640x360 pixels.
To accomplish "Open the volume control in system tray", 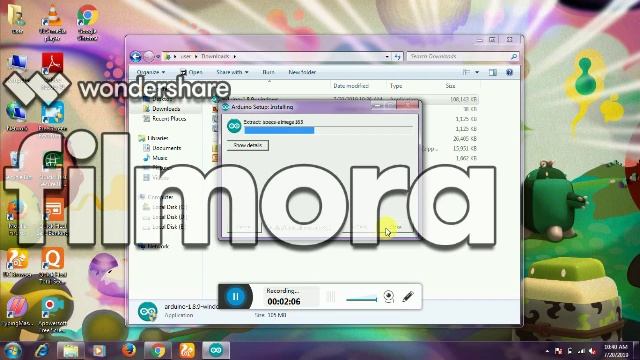I will coord(593,351).
